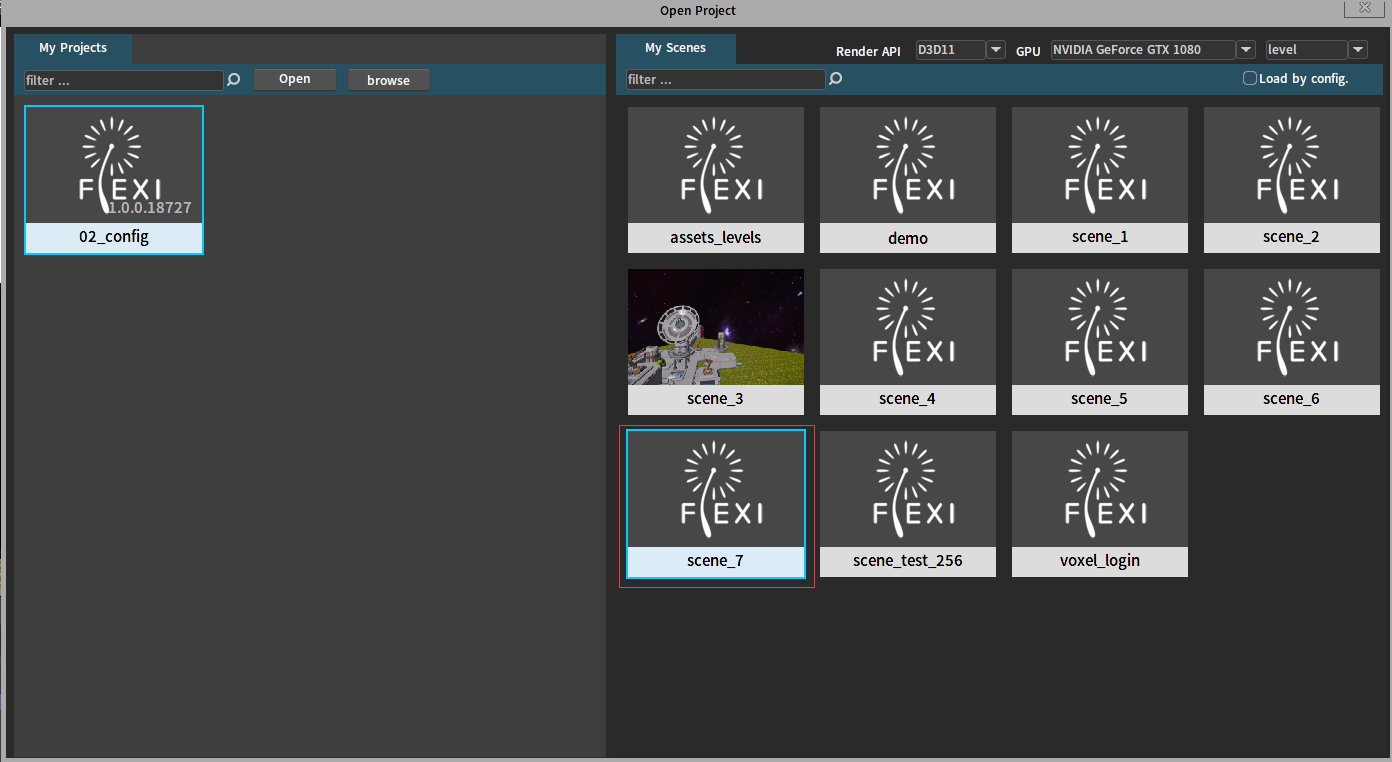Focus the My Projects filter field
Image resolution: width=1392 pixels, height=762 pixels.
click(123, 80)
